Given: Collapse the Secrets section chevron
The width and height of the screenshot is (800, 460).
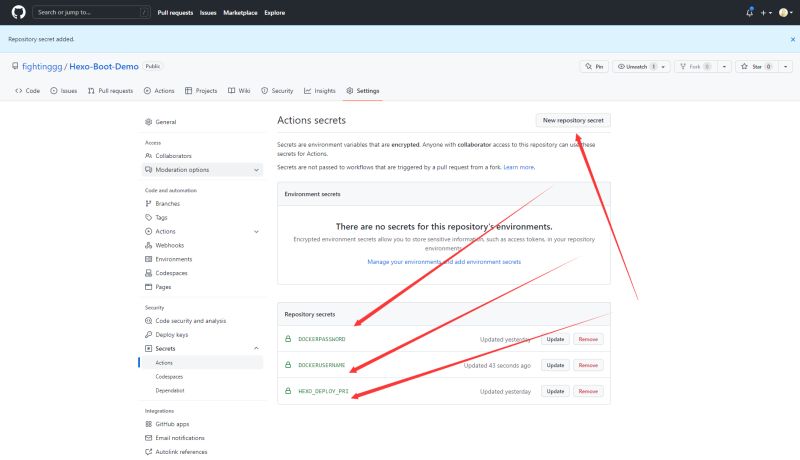Looking at the screenshot, I should coord(256,348).
